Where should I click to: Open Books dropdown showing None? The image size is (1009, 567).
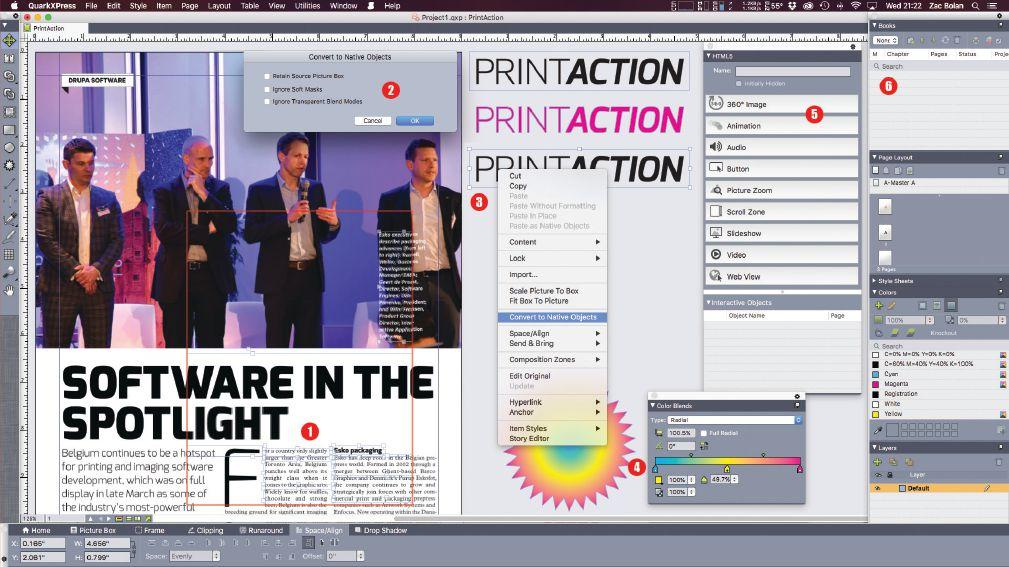pos(886,41)
